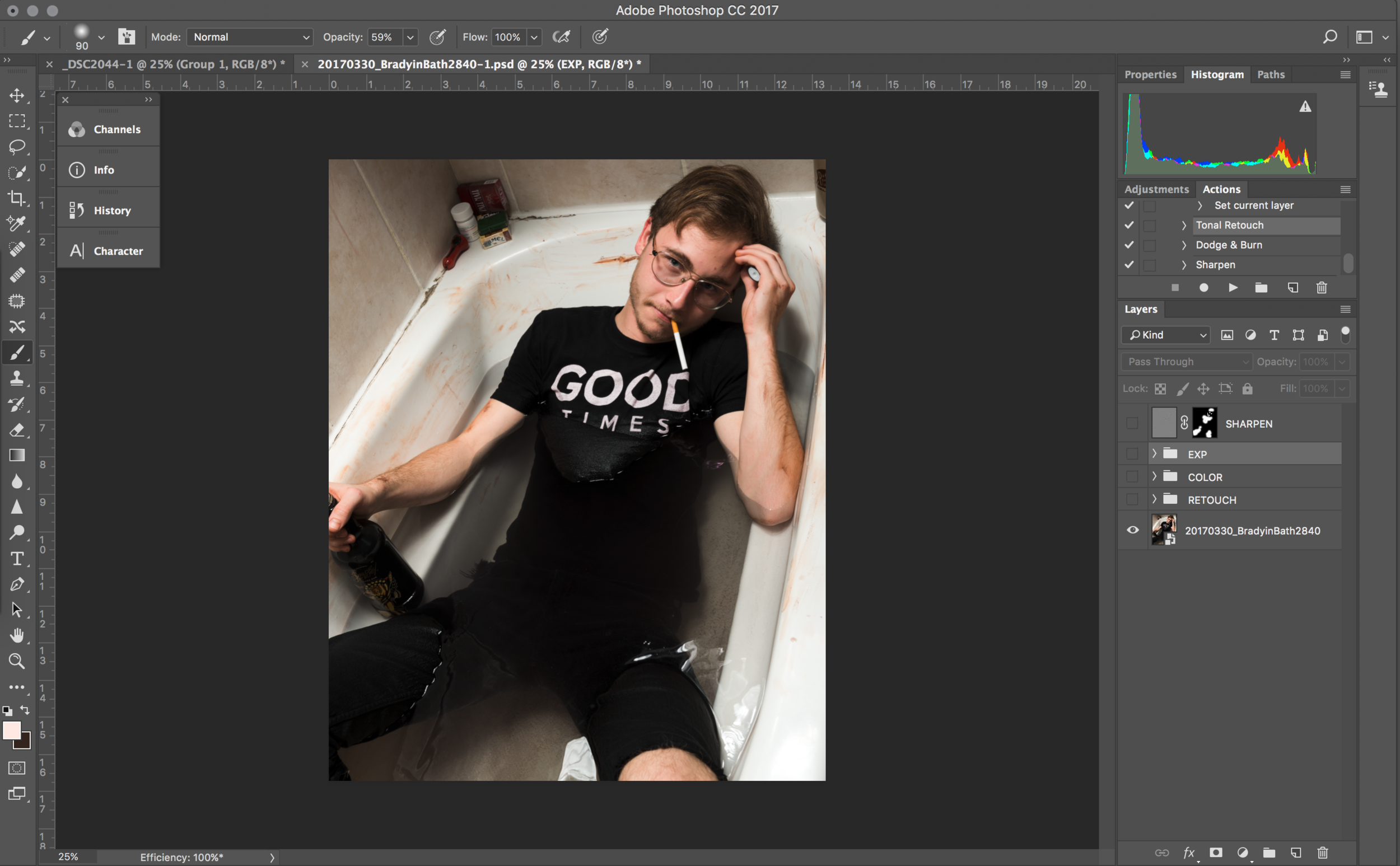Select the Move tool
This screenshot has height=866, width=1400.
(17, 95)
